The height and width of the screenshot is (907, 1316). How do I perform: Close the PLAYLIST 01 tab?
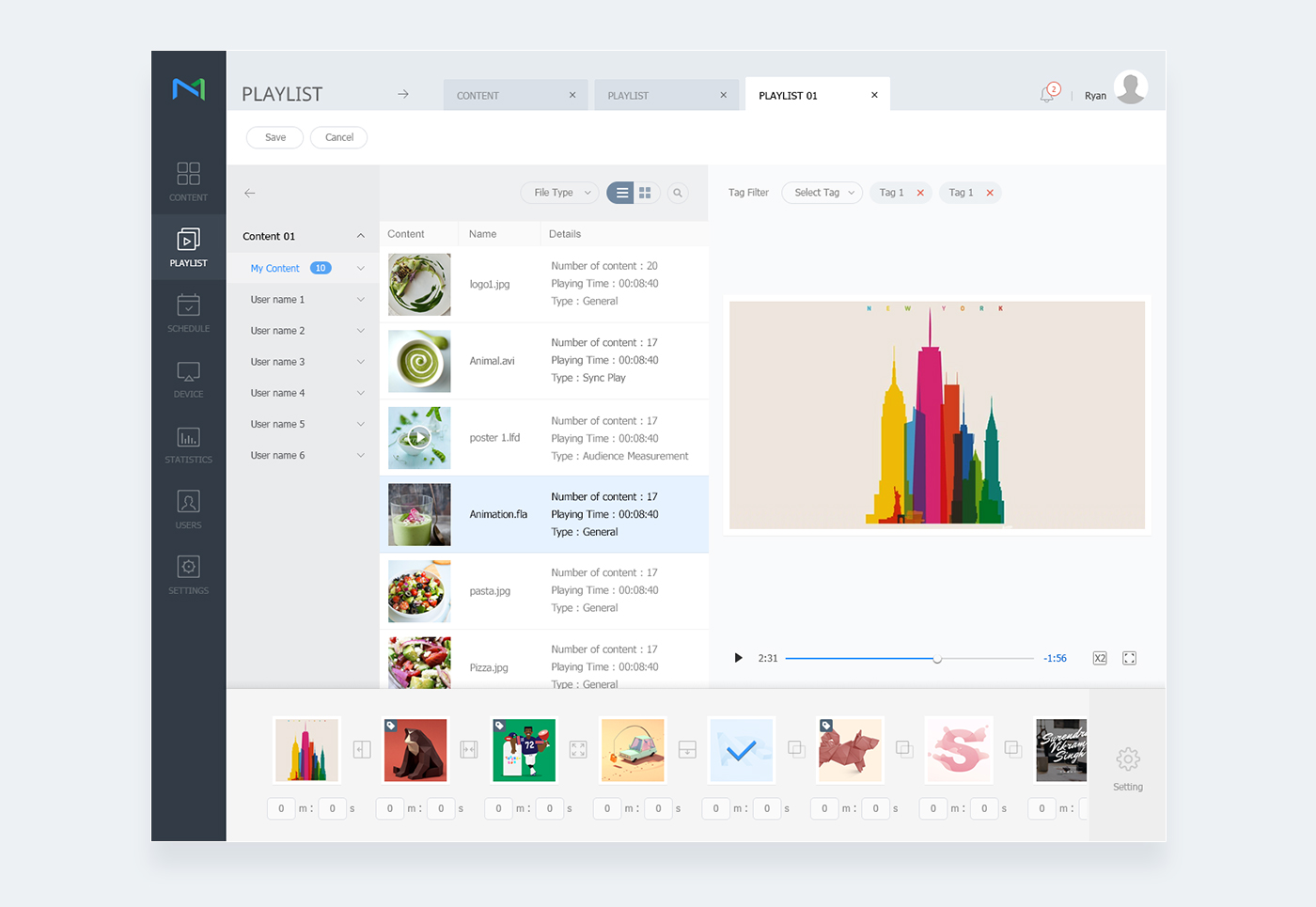874,95
